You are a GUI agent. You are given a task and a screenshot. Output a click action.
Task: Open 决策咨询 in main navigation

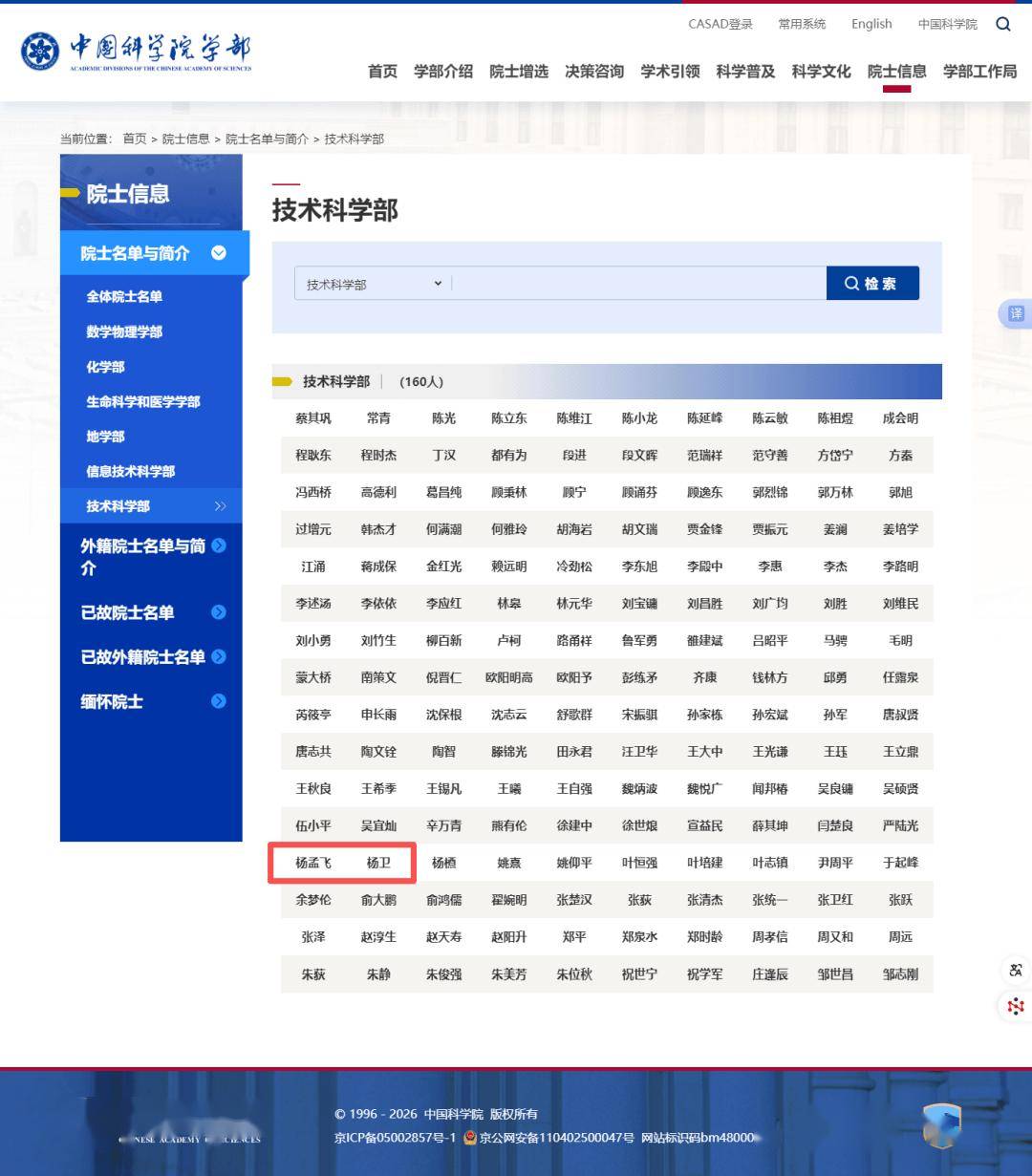[594, 72]
